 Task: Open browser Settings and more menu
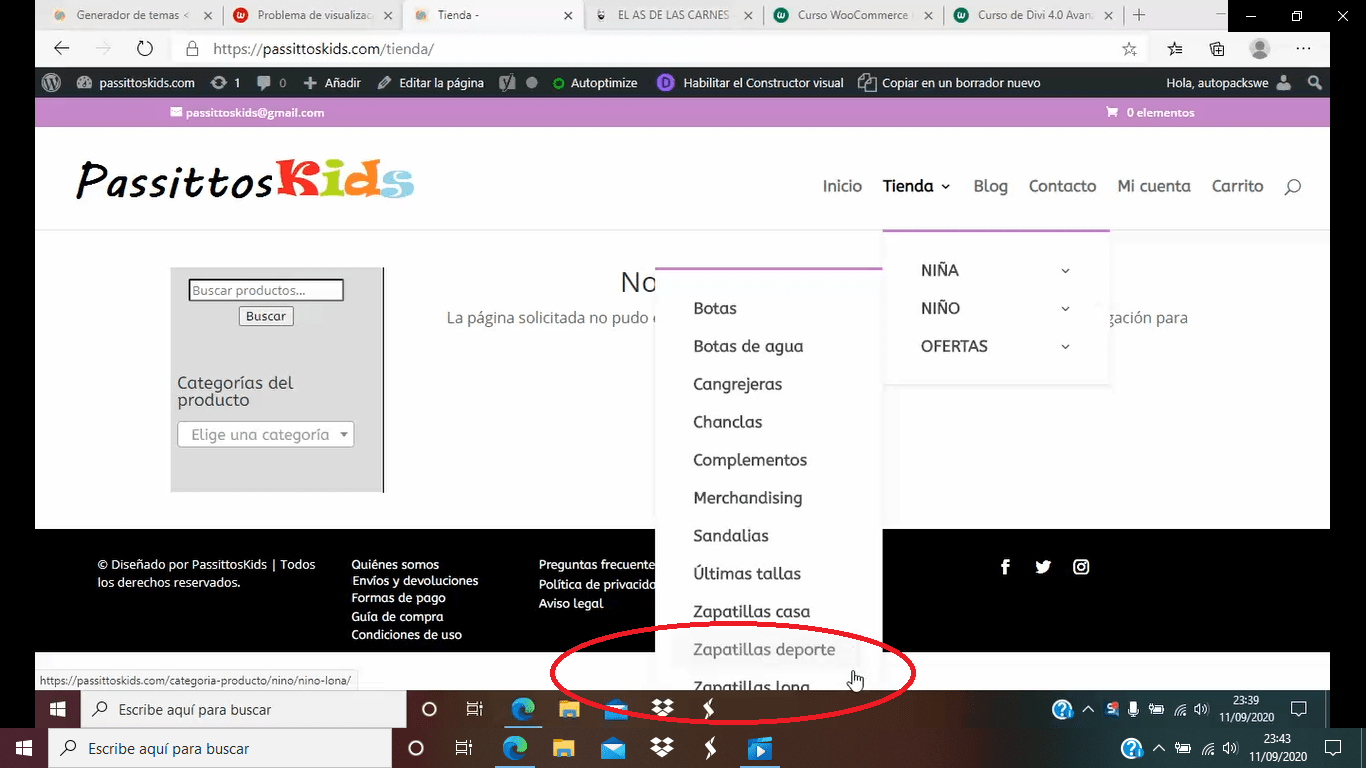click(1303, 48)
